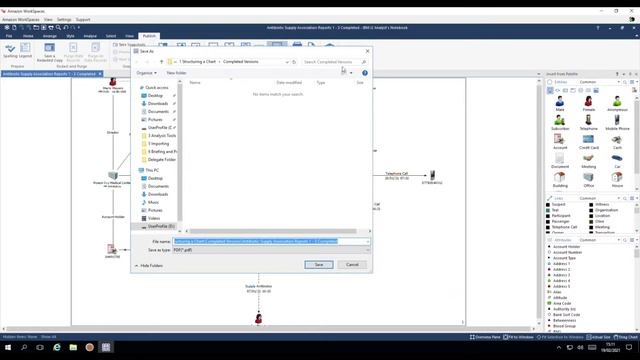The width and height of the screenshot is (640, 360).
Task: Open the Organize dropdown in Save As
Action: point(147,73)
